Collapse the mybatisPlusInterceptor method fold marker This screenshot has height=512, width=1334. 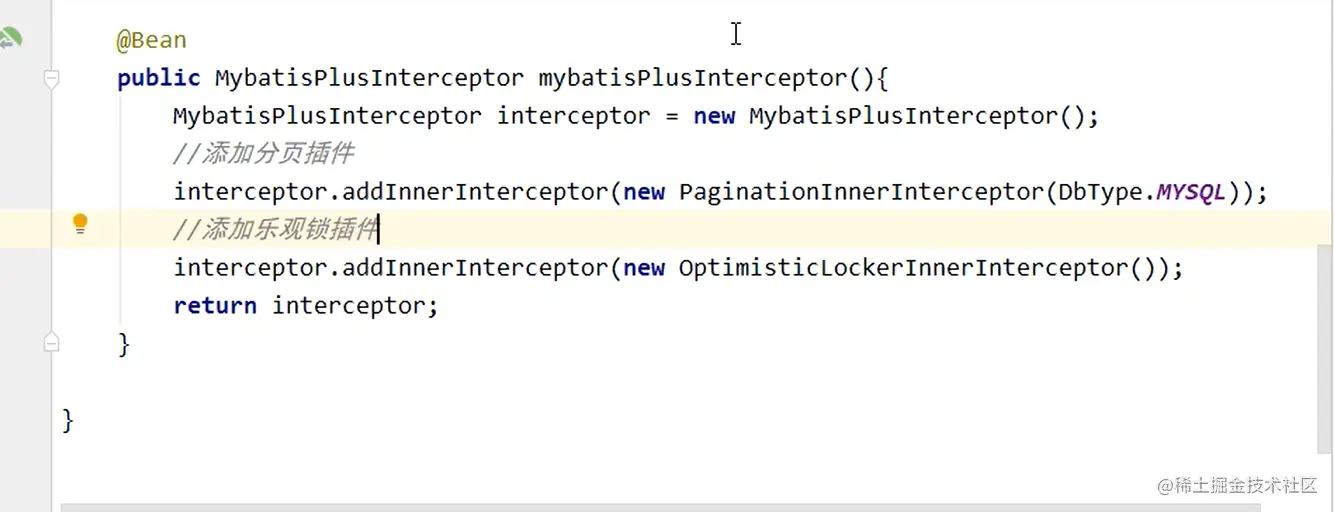(52, 79)
